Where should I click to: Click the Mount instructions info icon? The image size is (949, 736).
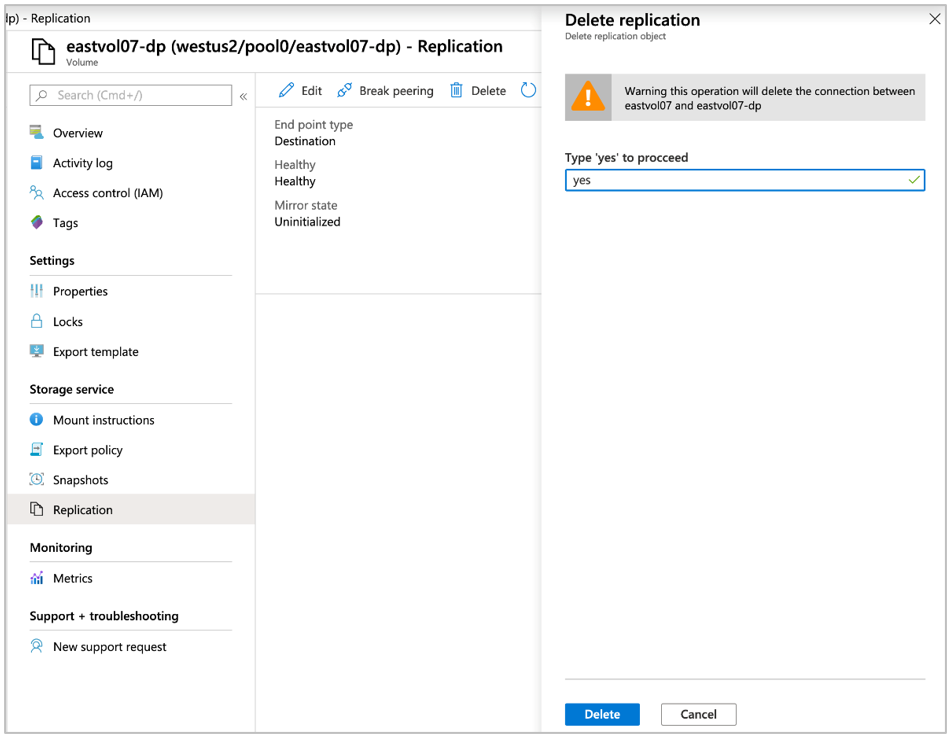click(x=36, y=419)
